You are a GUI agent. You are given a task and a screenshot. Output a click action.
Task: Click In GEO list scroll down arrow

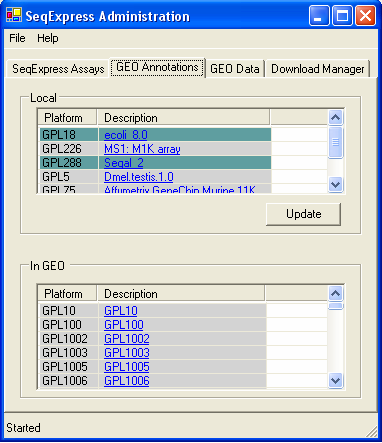tap(335, 380)
